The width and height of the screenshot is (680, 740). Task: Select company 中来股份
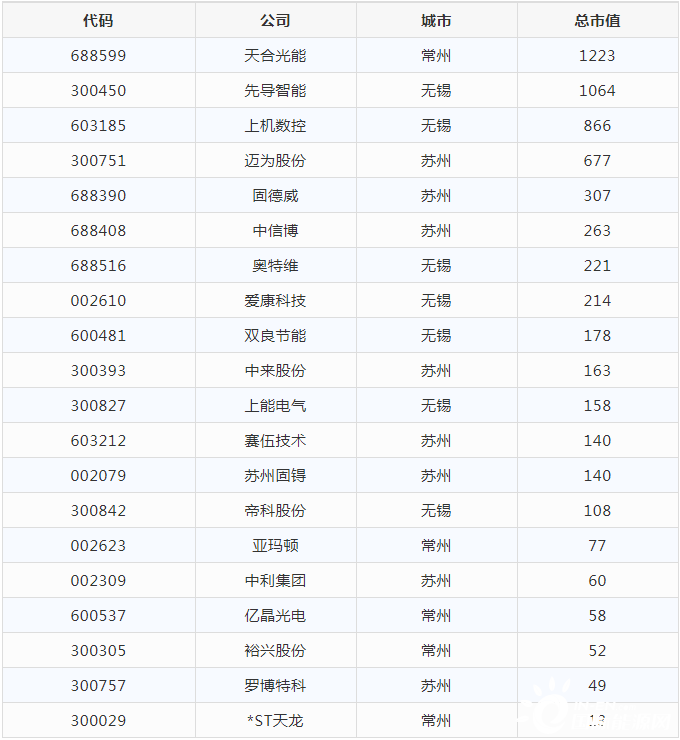tap(276, 370)
